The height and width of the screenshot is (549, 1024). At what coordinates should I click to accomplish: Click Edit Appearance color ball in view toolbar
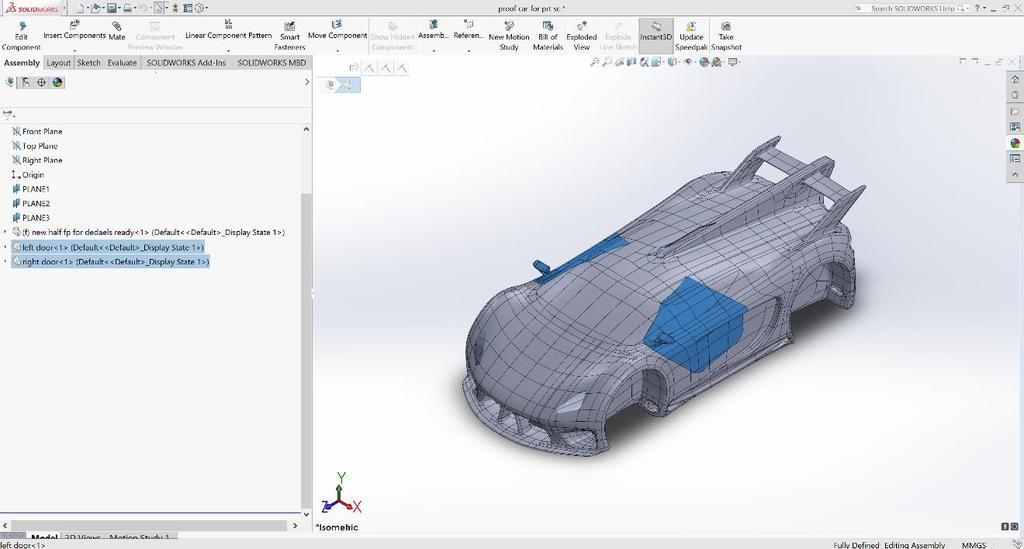click(x=704, y=62)
